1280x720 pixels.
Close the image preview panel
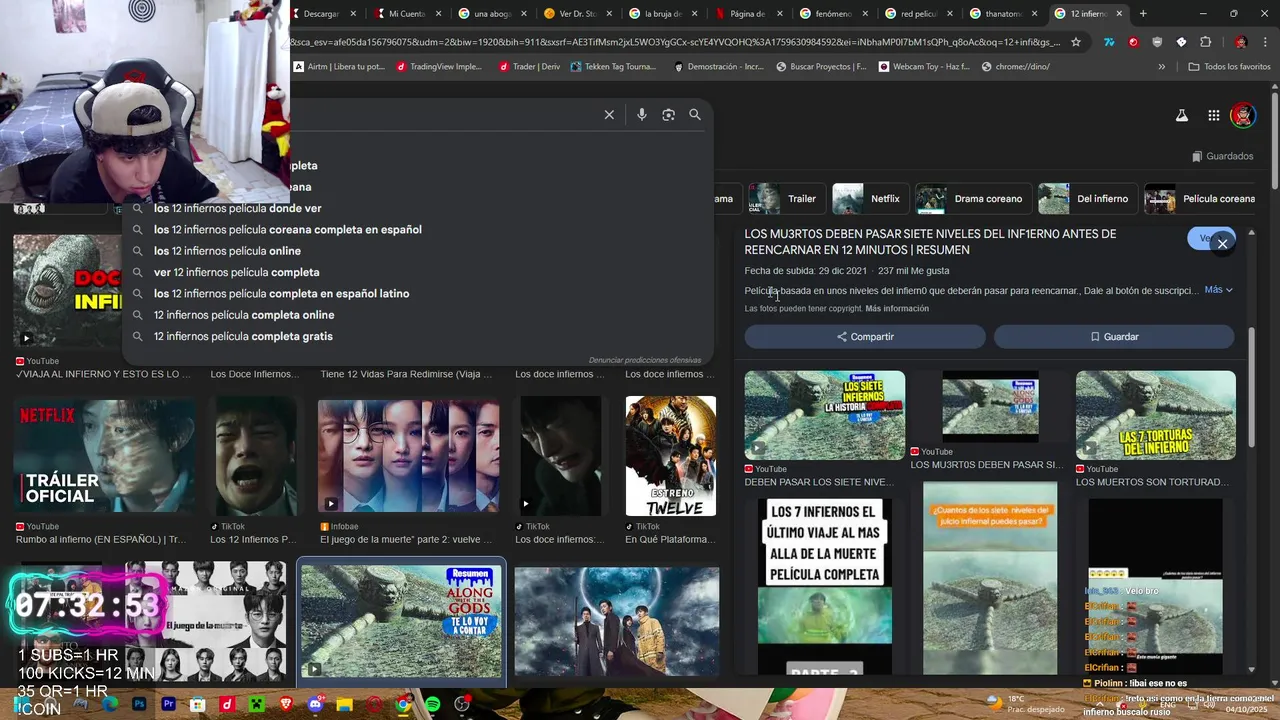[x=1222, y=244]
